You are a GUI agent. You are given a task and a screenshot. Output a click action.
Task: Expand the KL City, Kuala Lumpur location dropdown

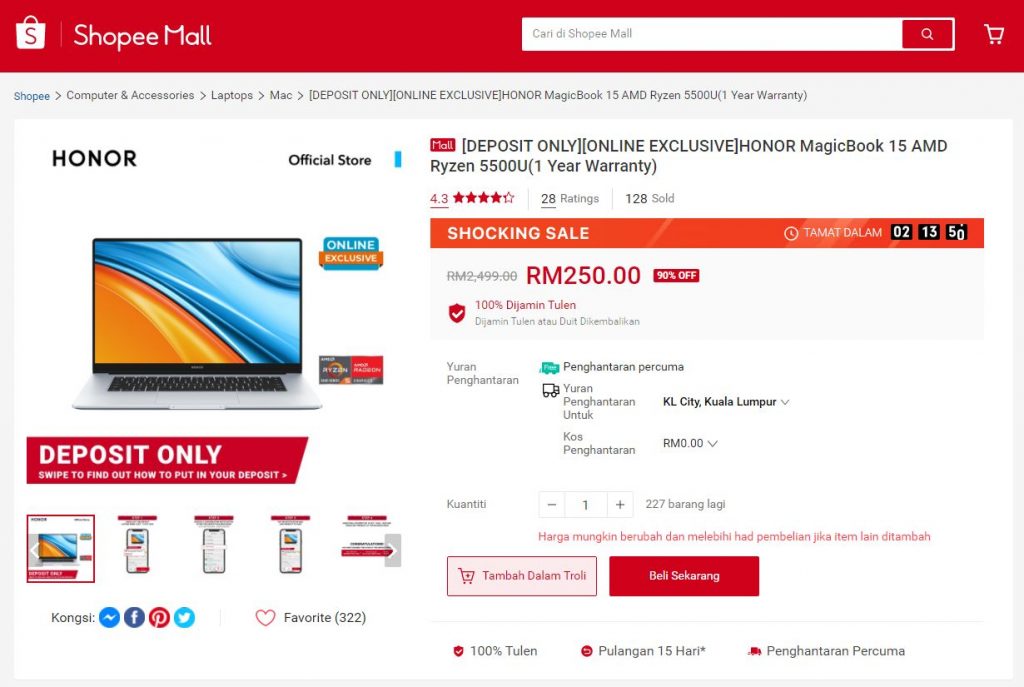(x=726, y=402)
